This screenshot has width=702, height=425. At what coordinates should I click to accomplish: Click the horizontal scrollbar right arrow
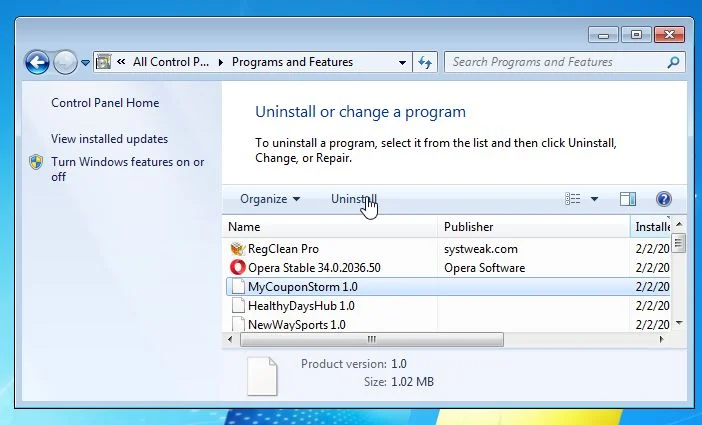pos(661,339)
